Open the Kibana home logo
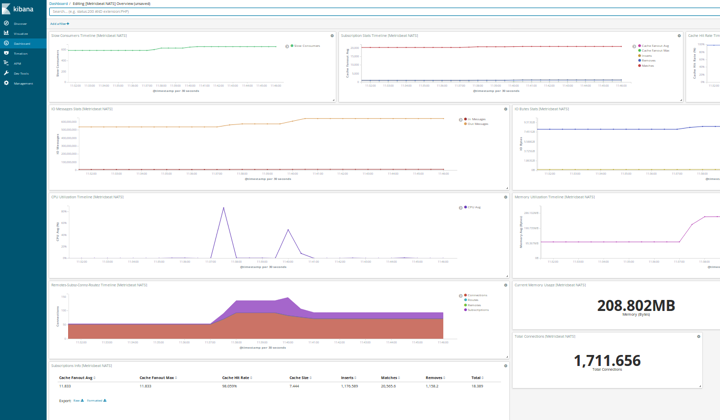Viewport: 720px width, 420px height. (17, 9)
